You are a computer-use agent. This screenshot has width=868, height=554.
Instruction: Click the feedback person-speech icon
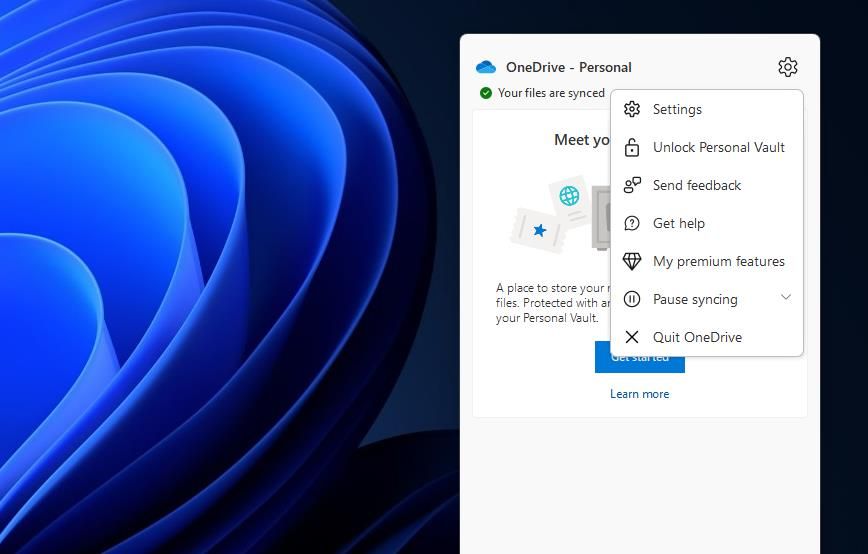tap(632, 185)
